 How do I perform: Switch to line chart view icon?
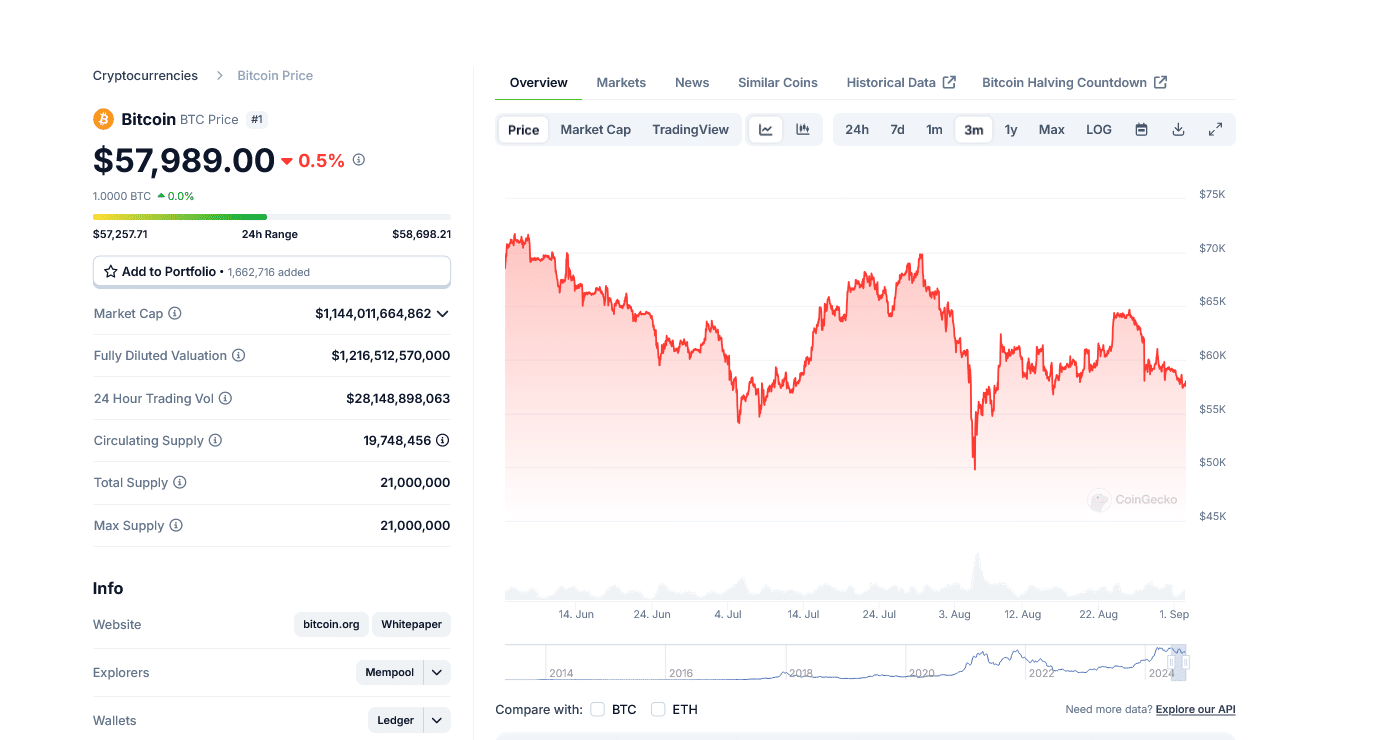(x=766, y=130)
